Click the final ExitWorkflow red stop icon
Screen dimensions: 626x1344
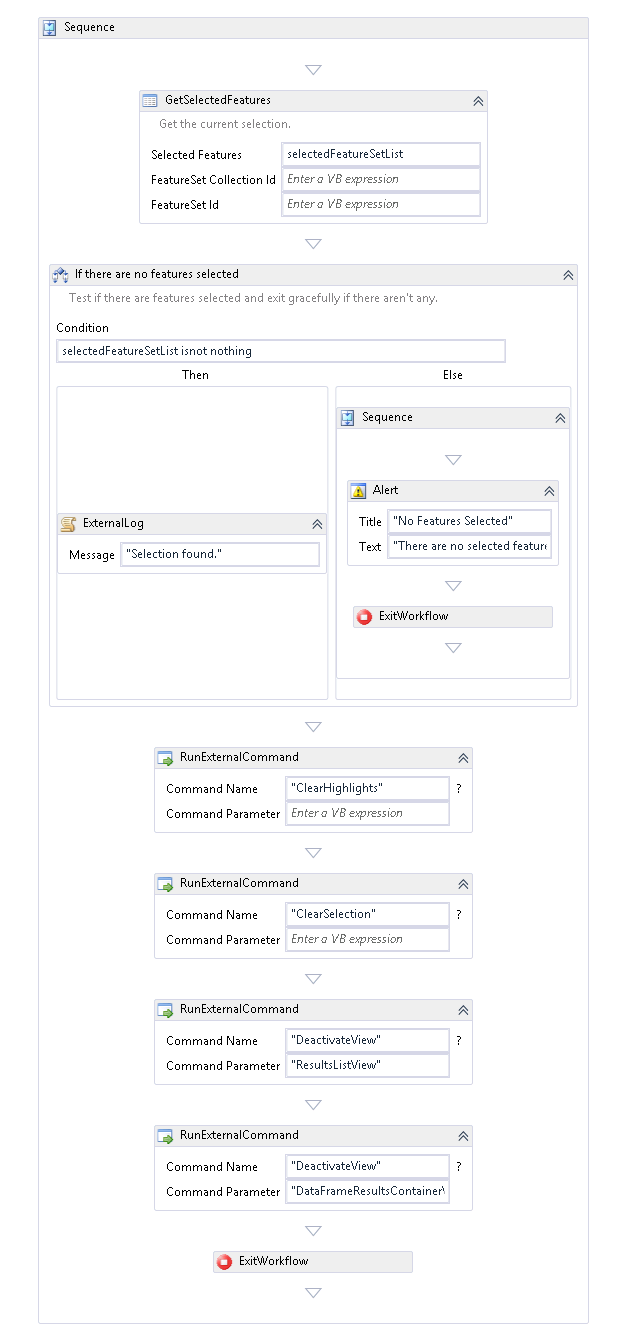tap(224, 1262)
